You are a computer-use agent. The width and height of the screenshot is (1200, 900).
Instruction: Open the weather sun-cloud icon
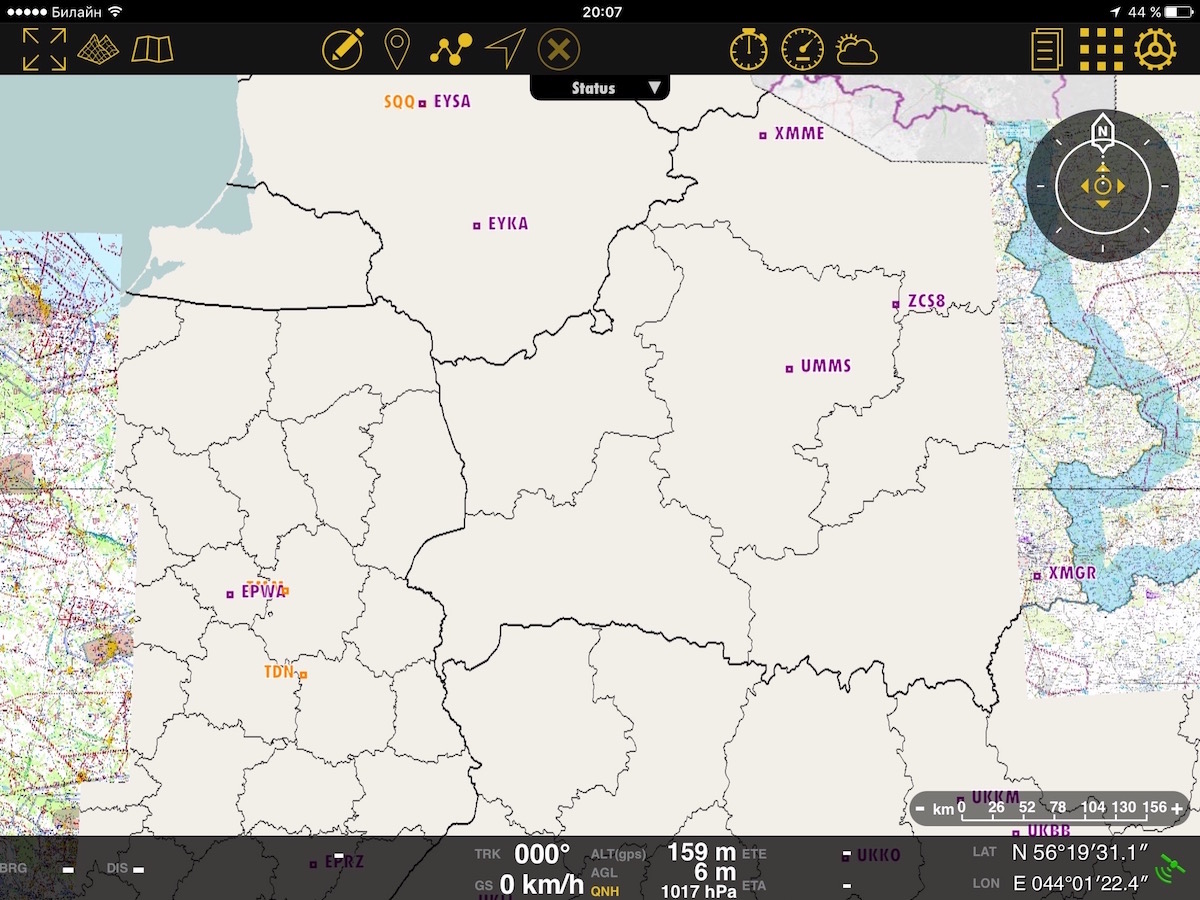pyautogui.click(x=857, y=49)
